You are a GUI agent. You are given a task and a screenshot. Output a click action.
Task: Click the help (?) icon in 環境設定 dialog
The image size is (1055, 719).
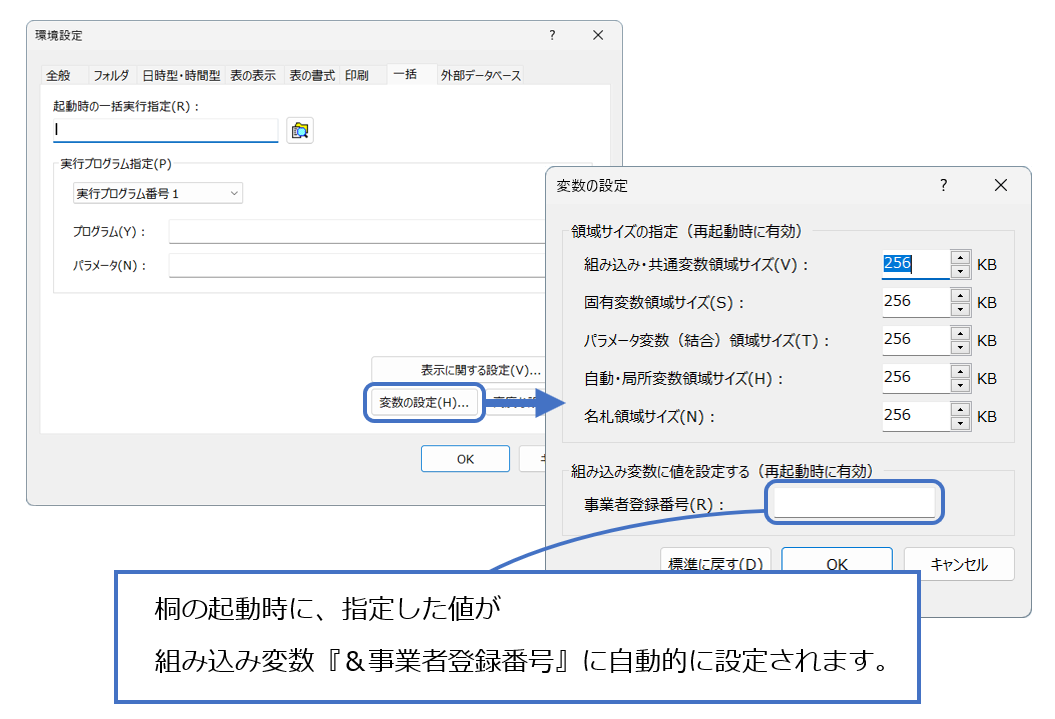[x=552, y=35]
